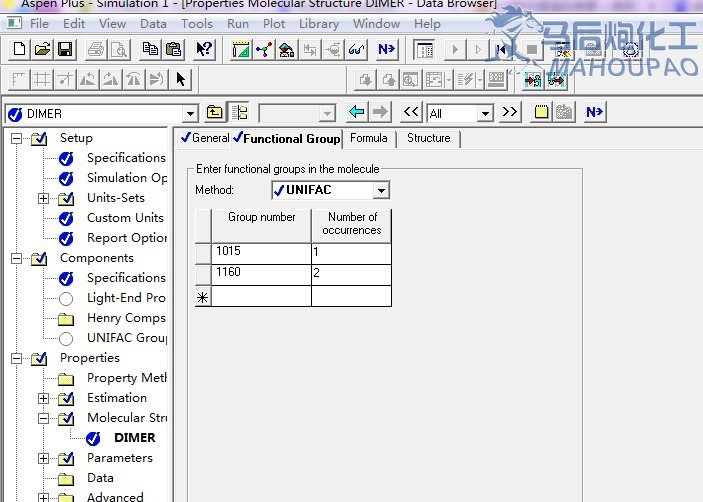703x502 pixels.
Task: Collapse the Molecular Structure node
Action: pyautogui.click(x=43, y=418)
